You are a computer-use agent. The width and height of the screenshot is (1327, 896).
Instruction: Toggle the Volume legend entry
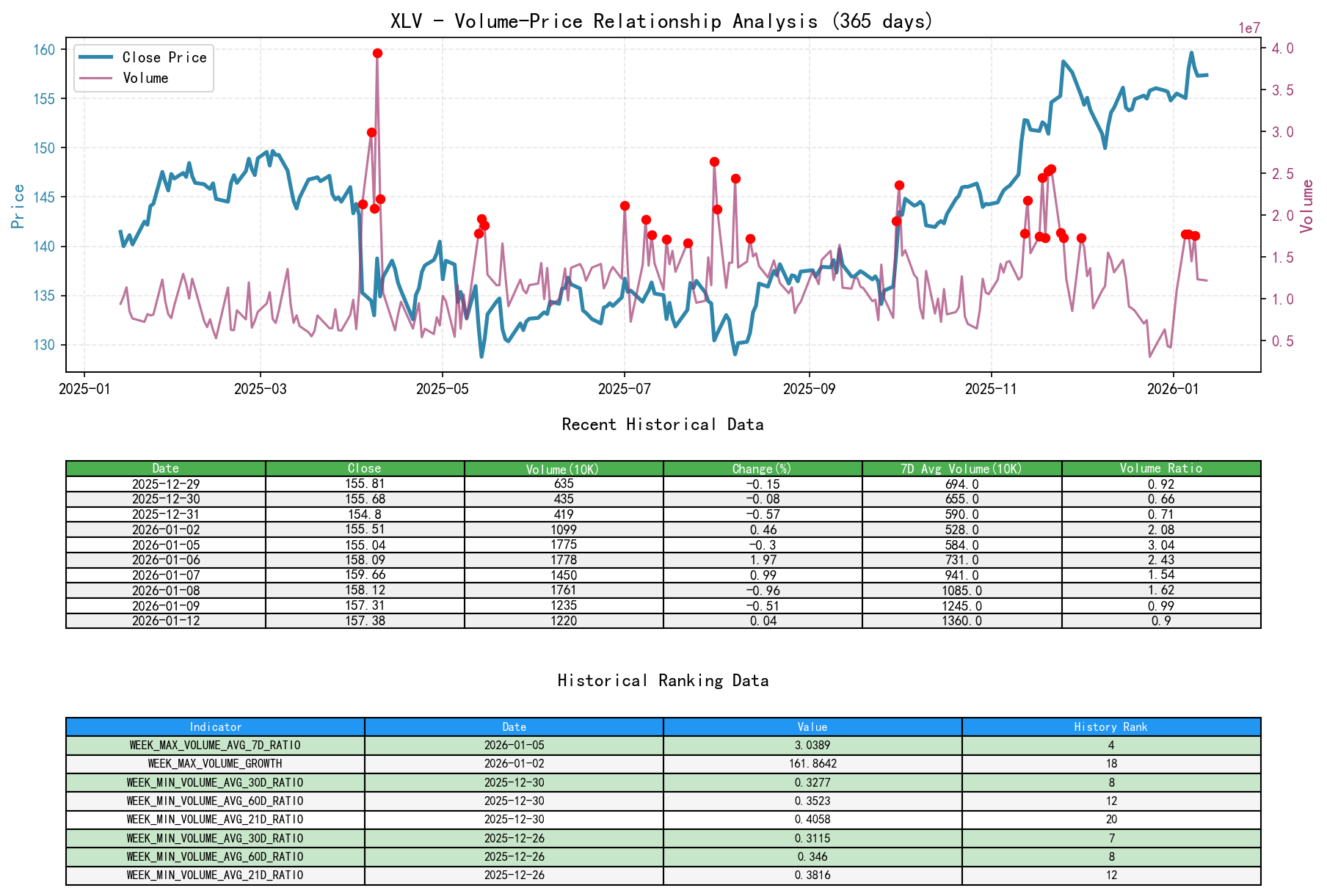coord(147,78)
